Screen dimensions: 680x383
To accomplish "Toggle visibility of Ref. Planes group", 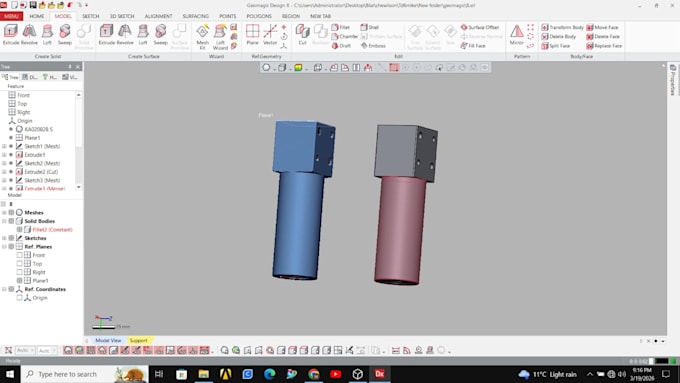I will pyautogui.click(x=11, y=246).
